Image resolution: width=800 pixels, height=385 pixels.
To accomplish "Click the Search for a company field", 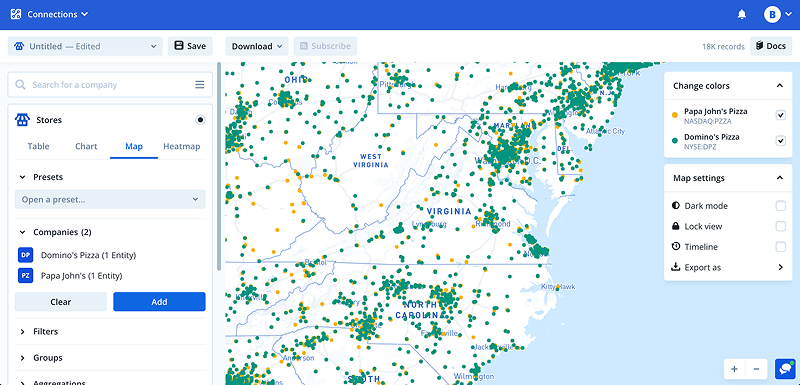I will pyautogui.click(x=110, y=85).
